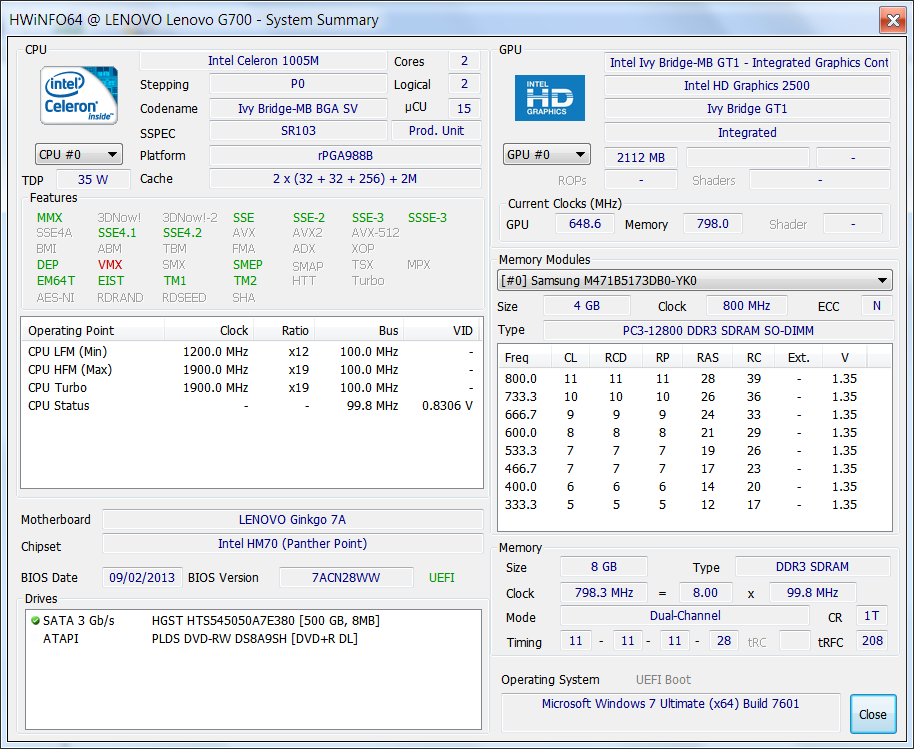Click the SSPEC SR103 field
Viewport: 914px width, 749px height.
[298, 131]
